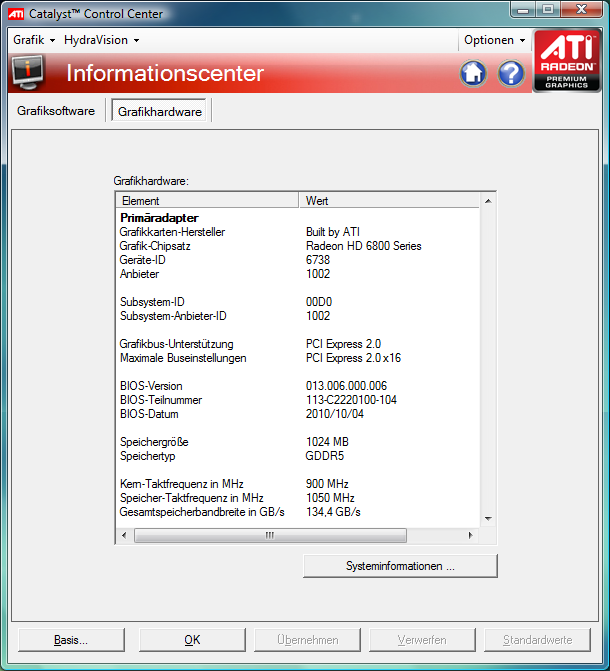Open the Optionen dropdown menu
The image size is (610, 671).
494,40
